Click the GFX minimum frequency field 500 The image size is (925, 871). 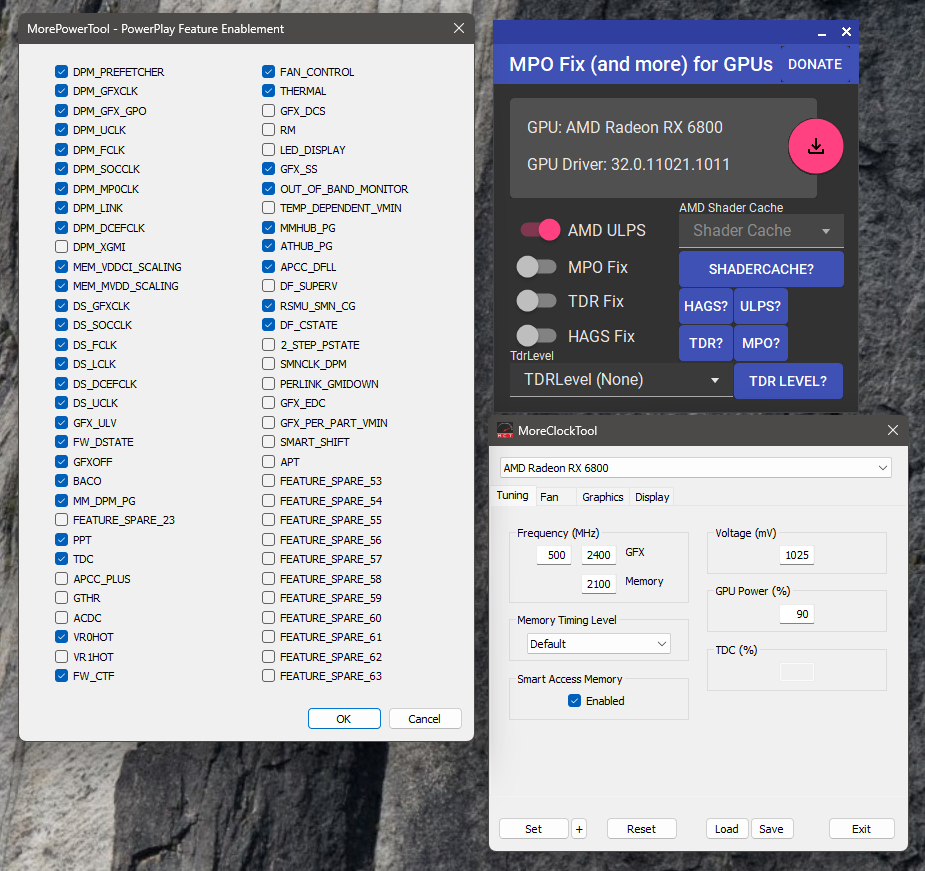[x=554, y=555]
